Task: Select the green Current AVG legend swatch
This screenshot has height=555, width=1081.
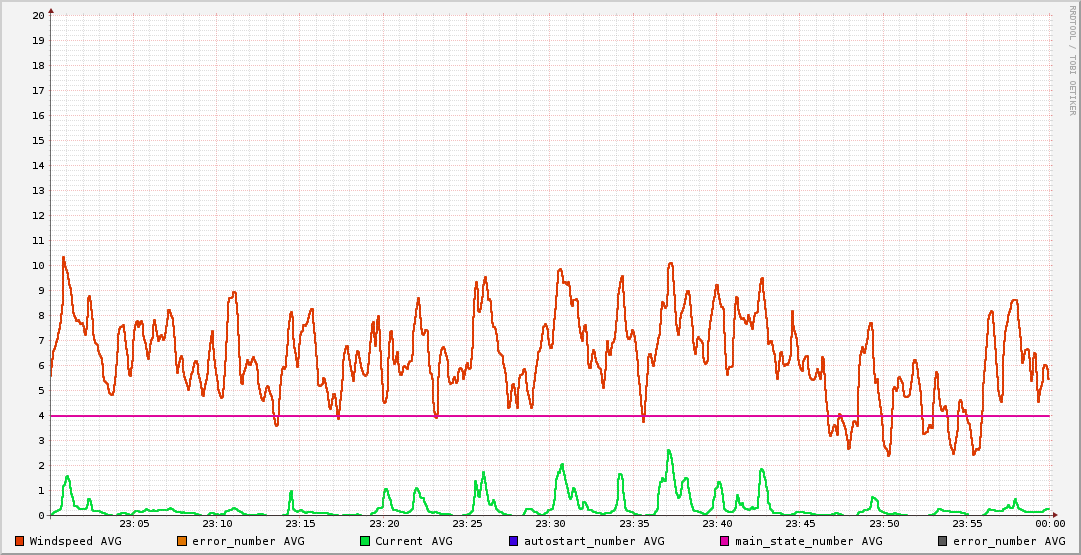Action: [x=365, y=541]
